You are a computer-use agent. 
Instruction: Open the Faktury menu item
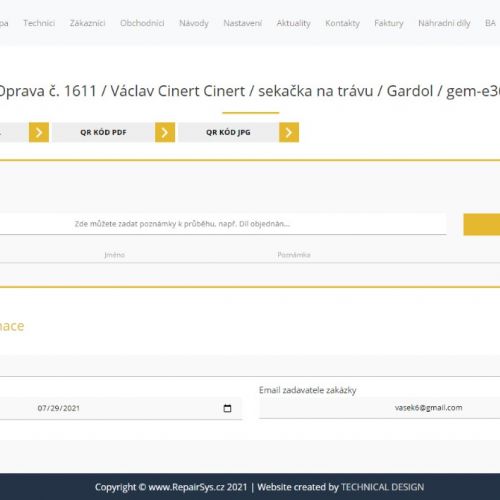(389, 23)
